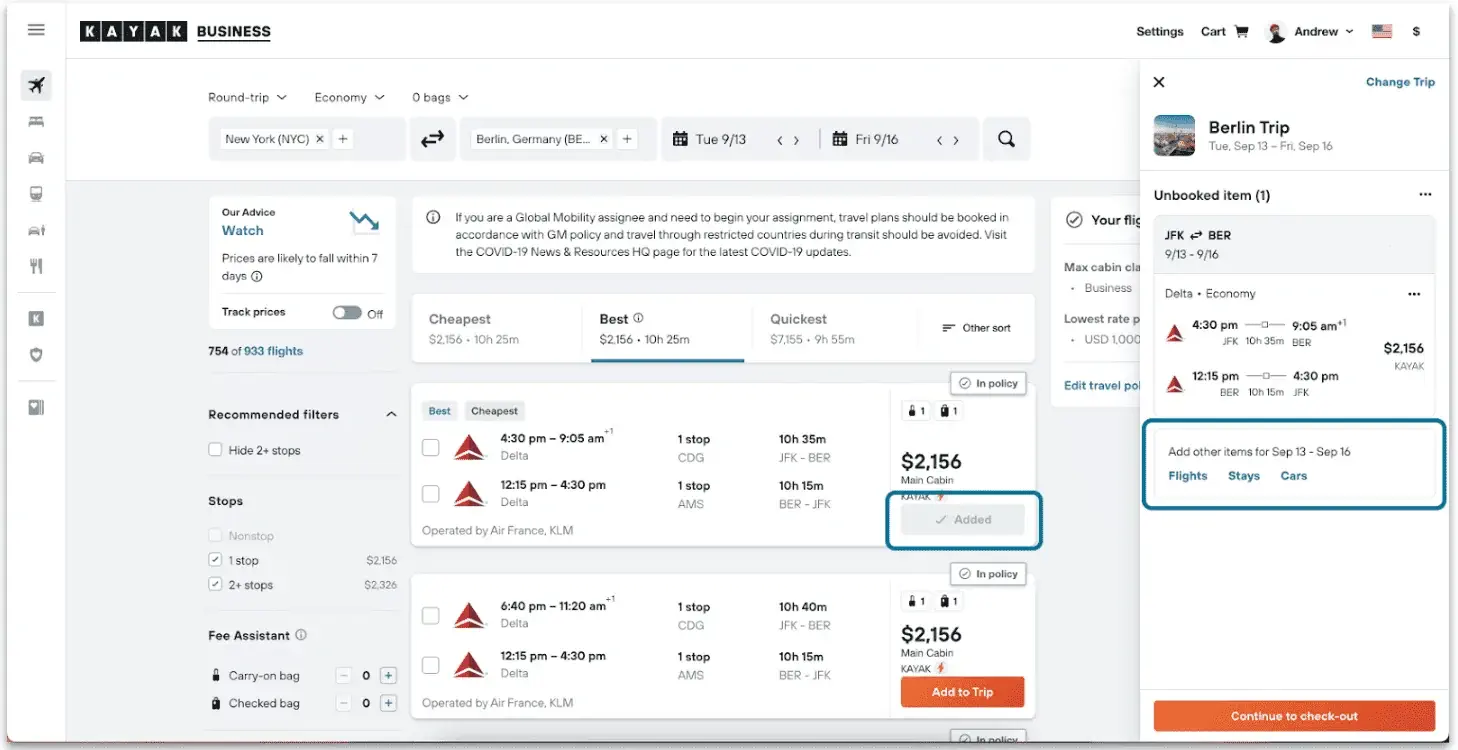The height and width of the screenshot is (750, 1458).
Task: Go to previous return date from Fri 9/16
Action: pos(940,140)
